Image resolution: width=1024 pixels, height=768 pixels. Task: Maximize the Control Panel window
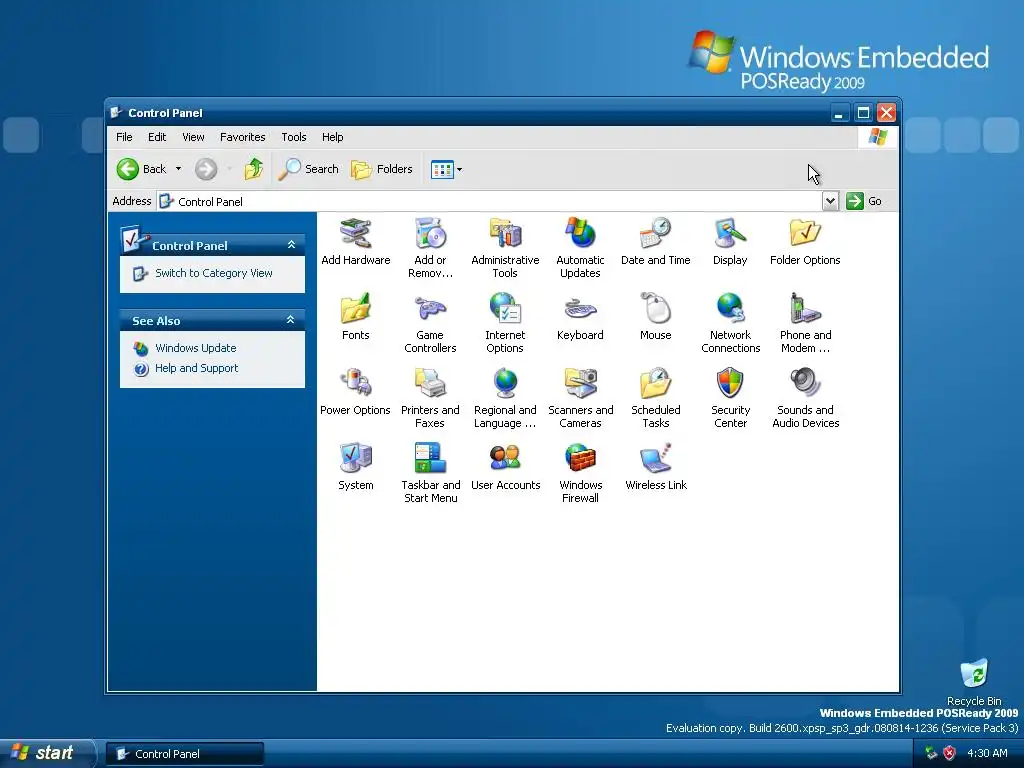[863, 113]
